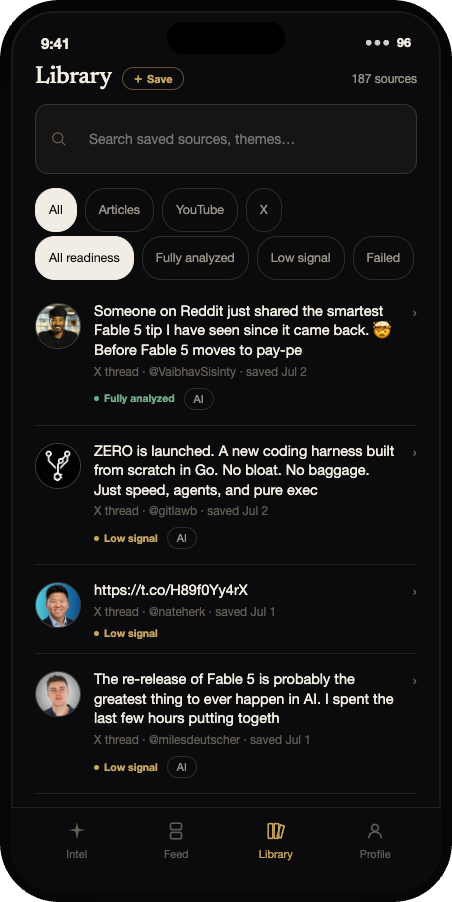
Task: Enable the Failed readiness filter
Action: pyautogui.click(x=383, y=258)
